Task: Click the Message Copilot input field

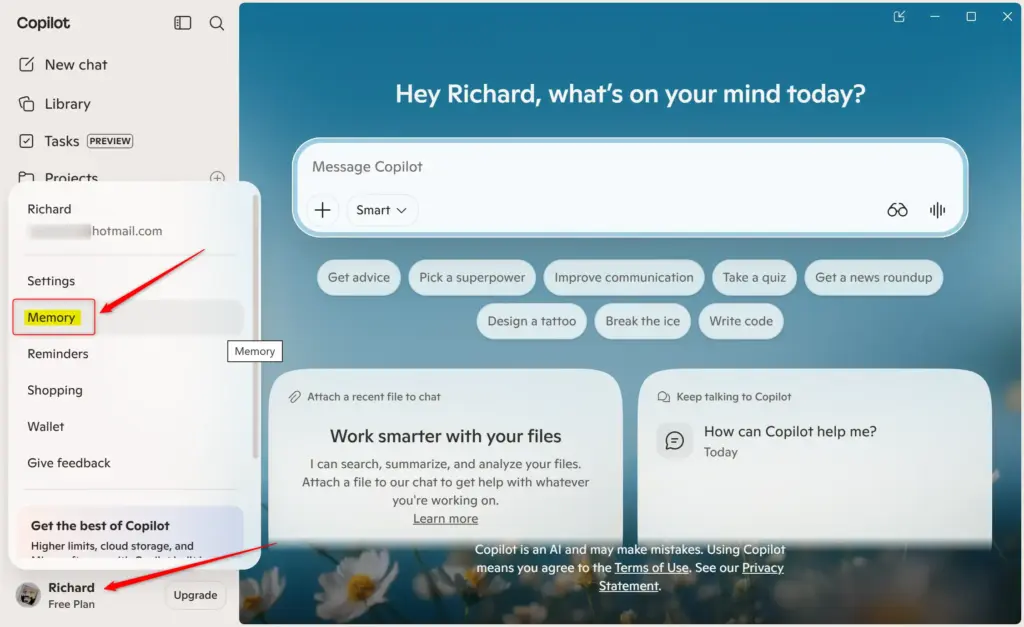Action: point(630,167)
